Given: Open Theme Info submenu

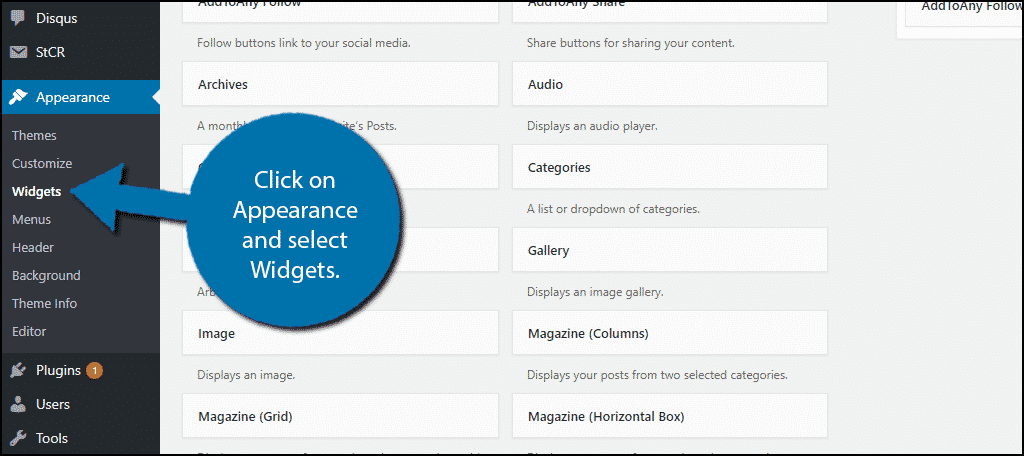Looking at the screenshot, I should [x=44, y=304].
